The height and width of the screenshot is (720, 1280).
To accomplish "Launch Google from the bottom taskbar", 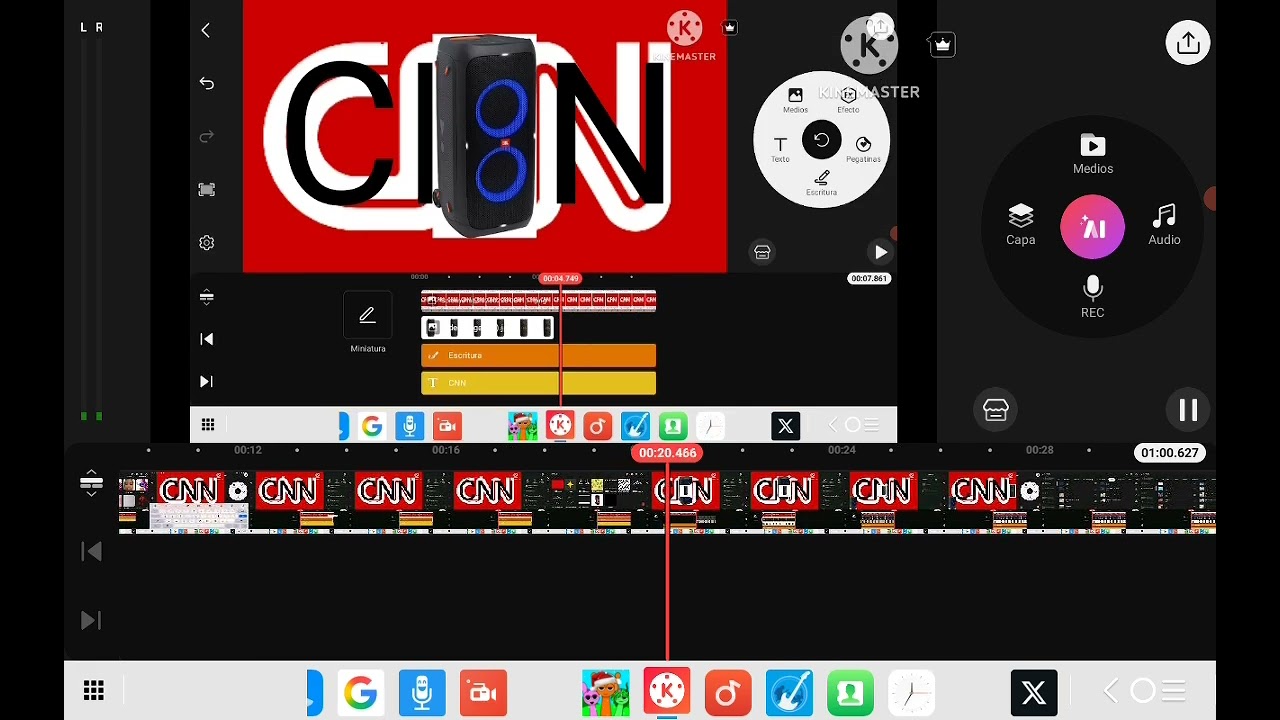I will coord(360,692).
